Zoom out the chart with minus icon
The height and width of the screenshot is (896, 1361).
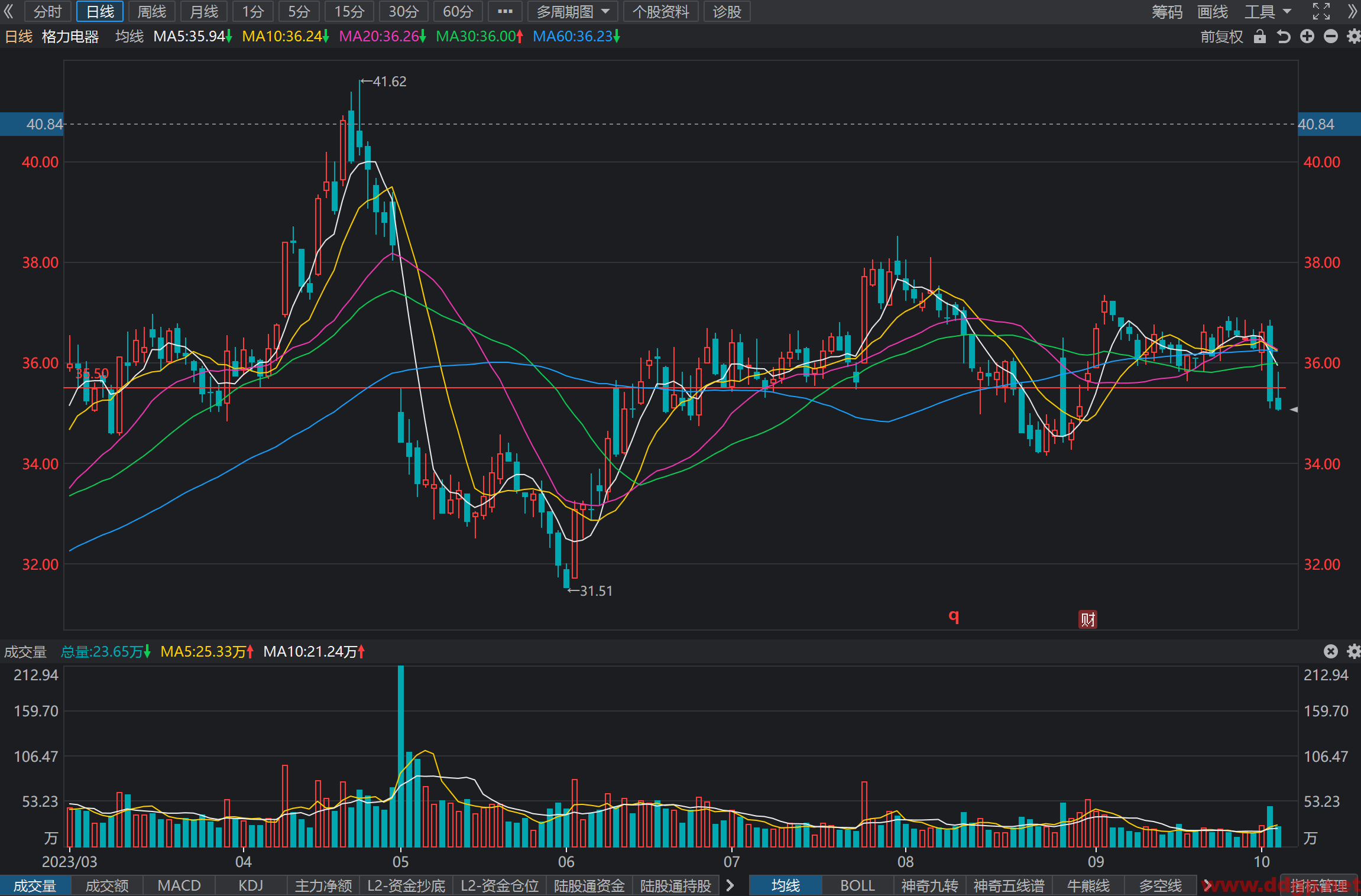point(1331,37)
